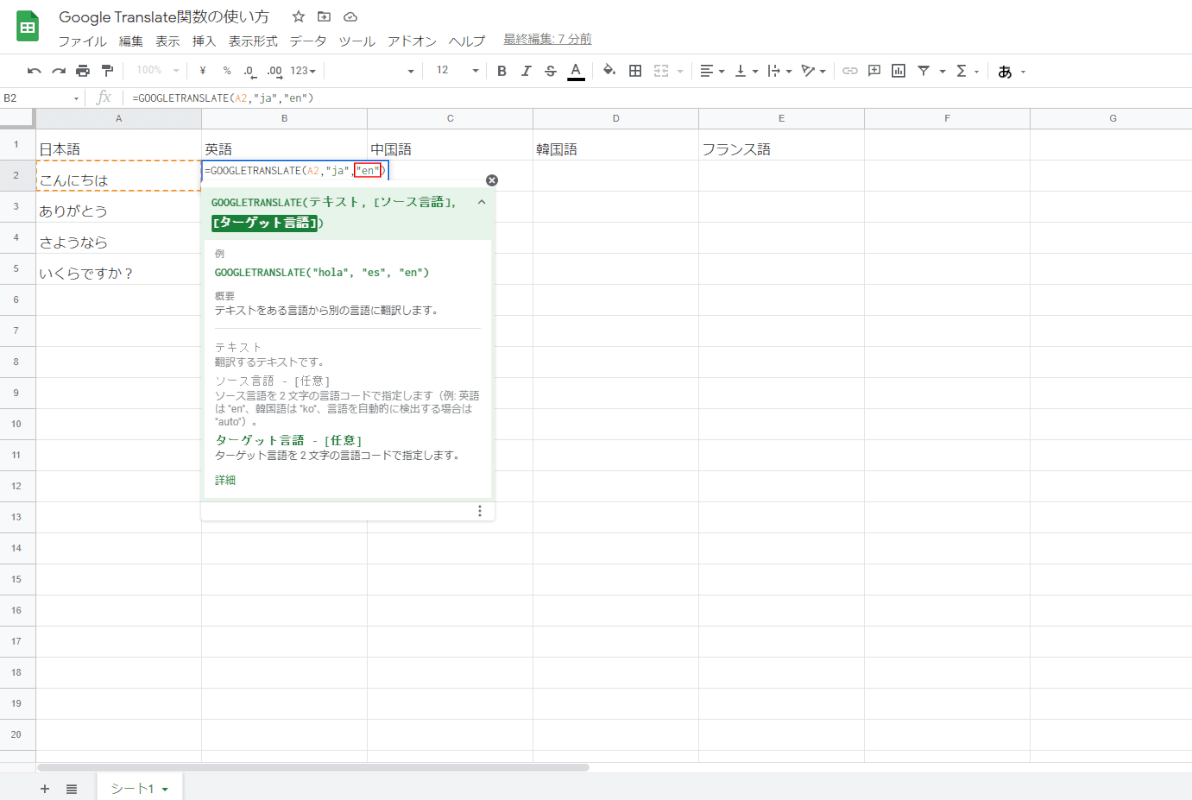The image size is (1192, 800).
Task: Open the fill color bucket
Action: point(609,71)
